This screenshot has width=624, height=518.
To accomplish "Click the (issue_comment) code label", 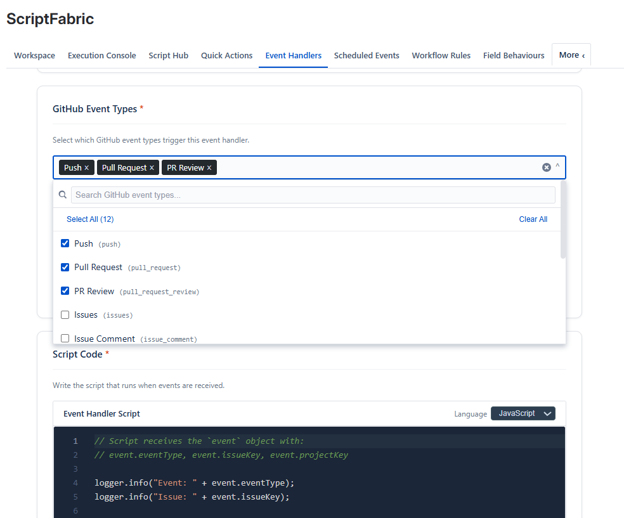I will pos(169,339).
